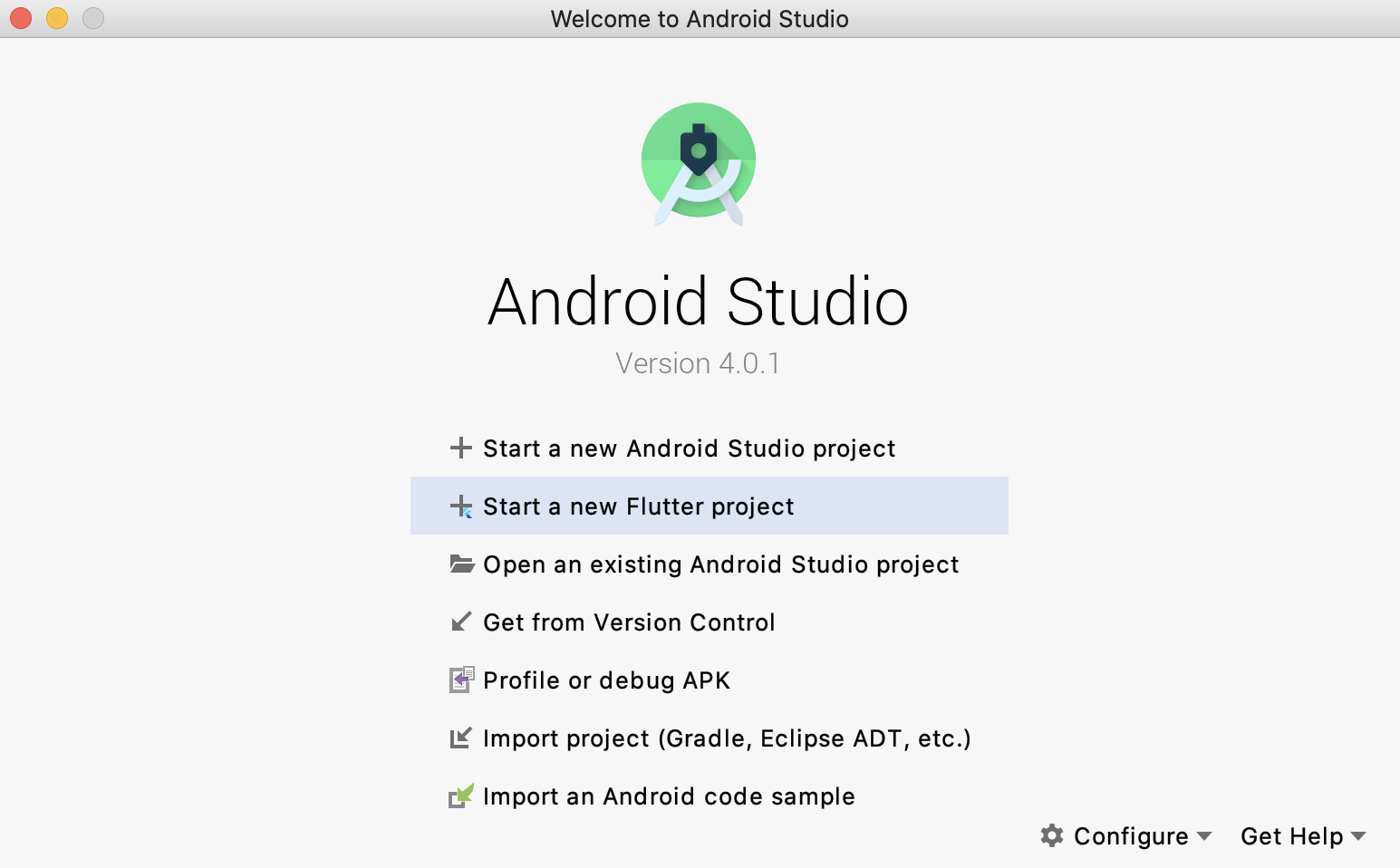Click the open folder icon
Screen dimensions: 1400x868
(x=462, y=564)
